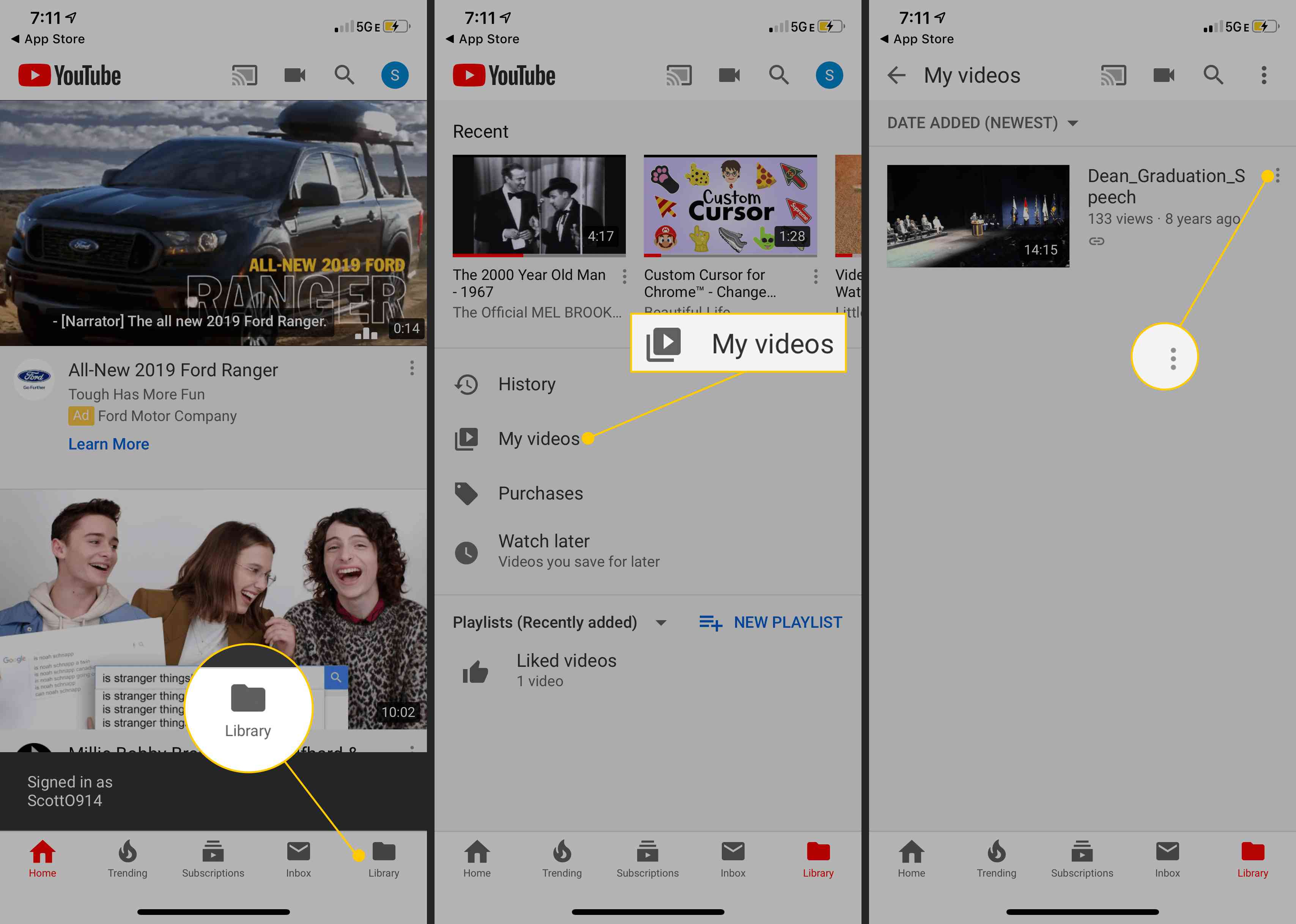
Task: Tap camera record icon in left phone screen
Action: pyautogui.click(x=295, y=75)
